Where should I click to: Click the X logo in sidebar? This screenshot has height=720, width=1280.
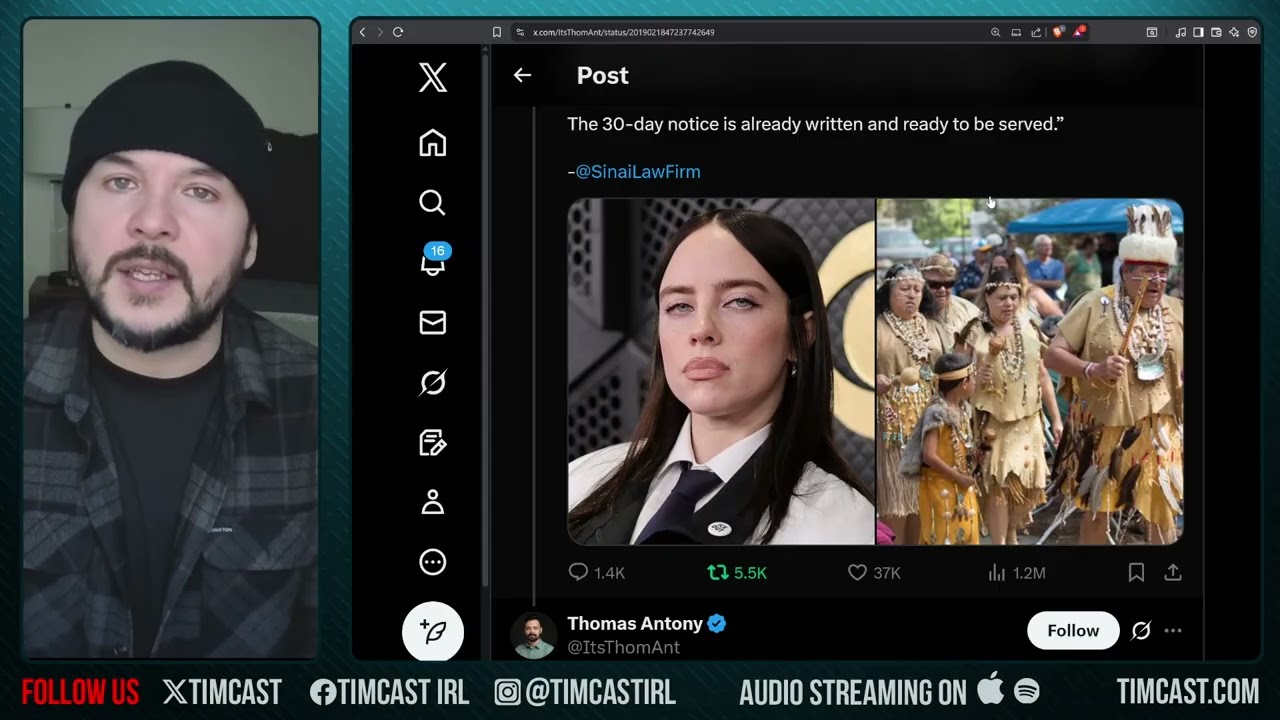point(433,77)
